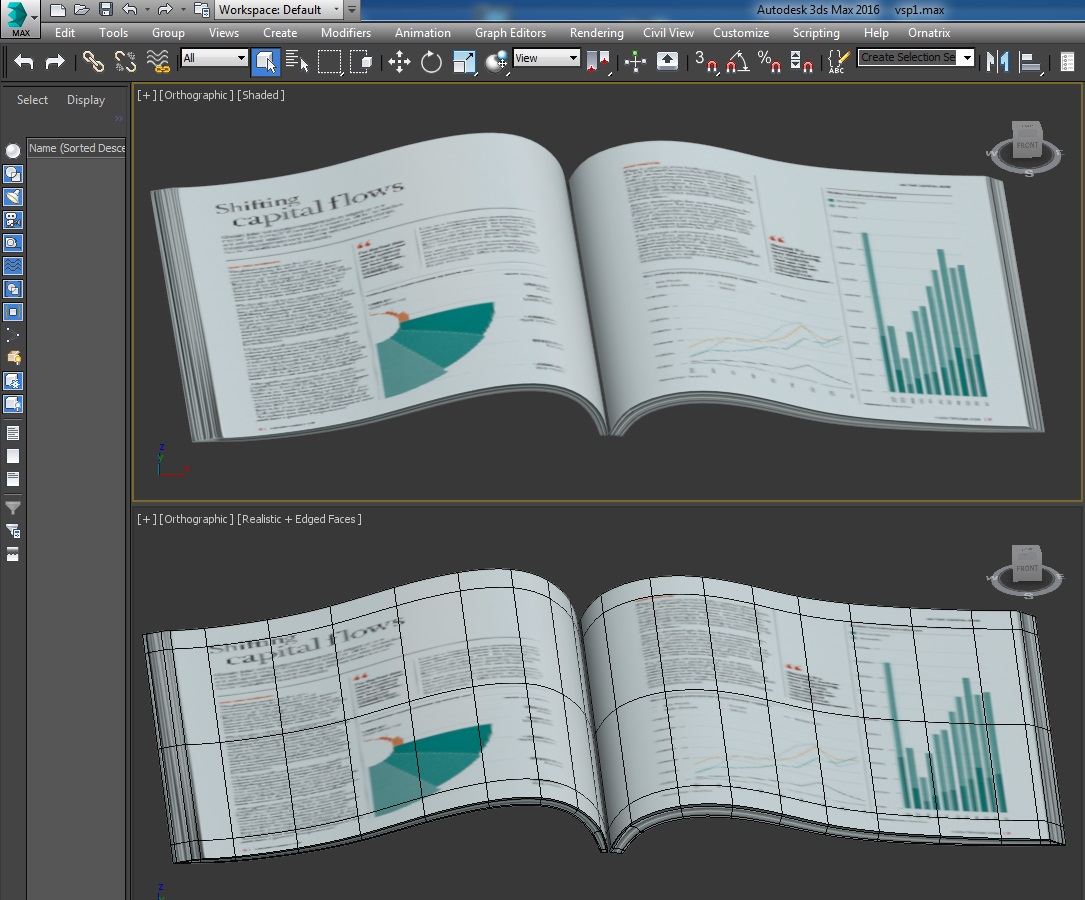
Task: Activate the Select Object tool
Action: [x=265, y=62]
